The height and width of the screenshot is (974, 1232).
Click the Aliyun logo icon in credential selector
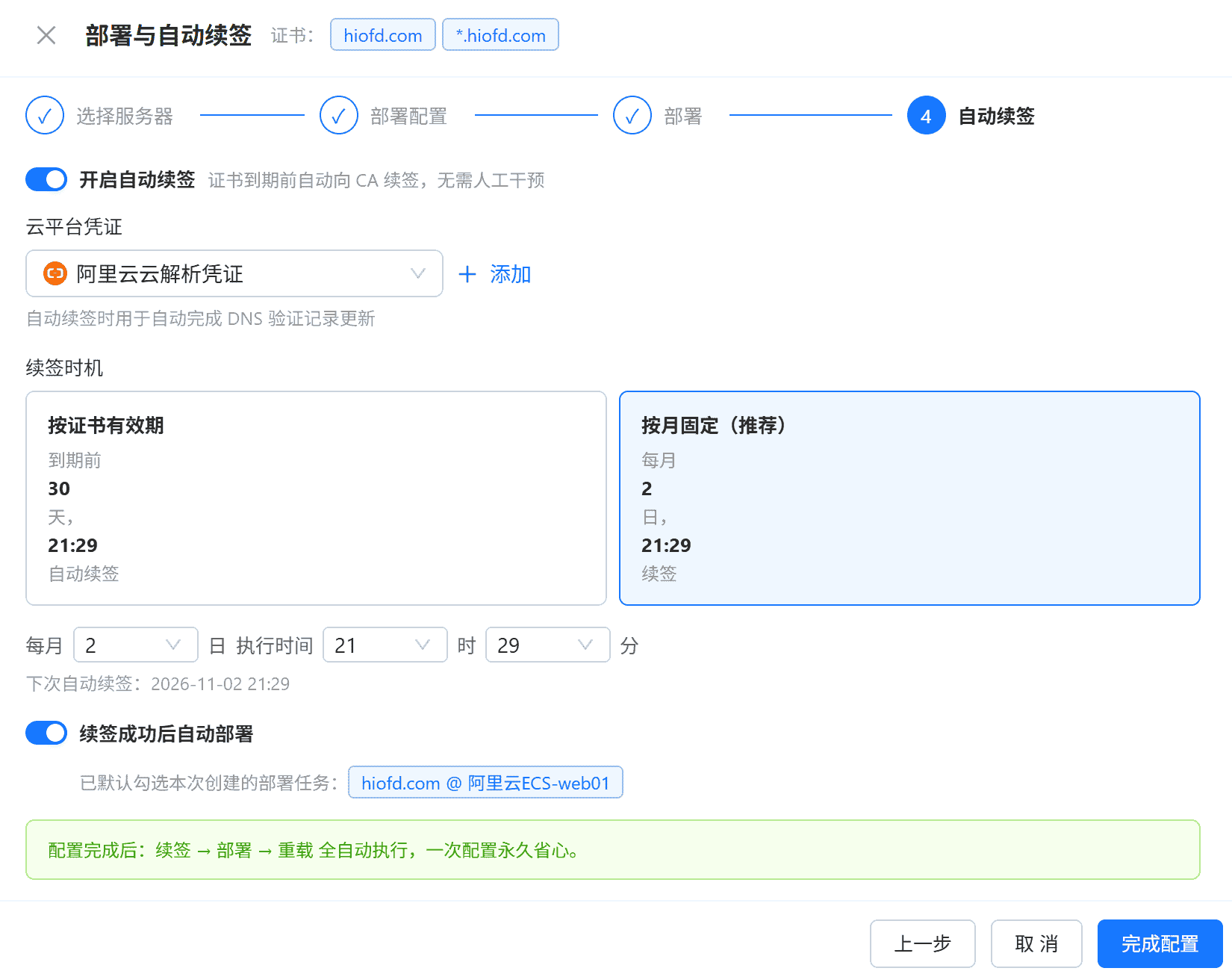[55, 273]
